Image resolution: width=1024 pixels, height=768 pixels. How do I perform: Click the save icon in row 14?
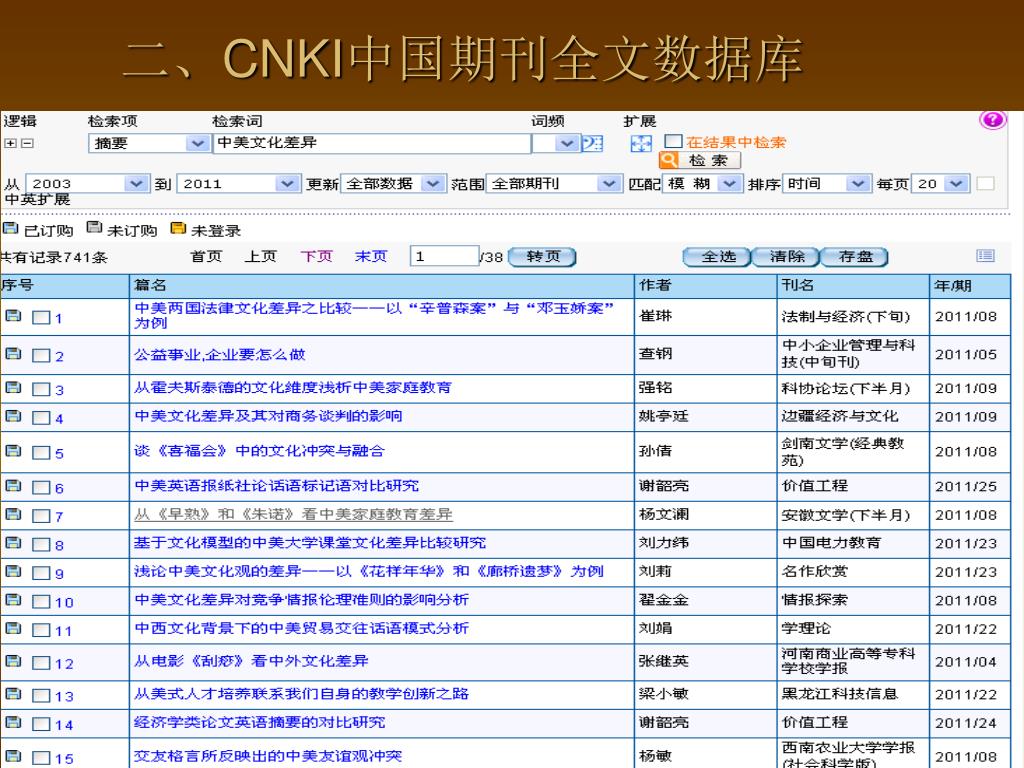pos(13,722)
